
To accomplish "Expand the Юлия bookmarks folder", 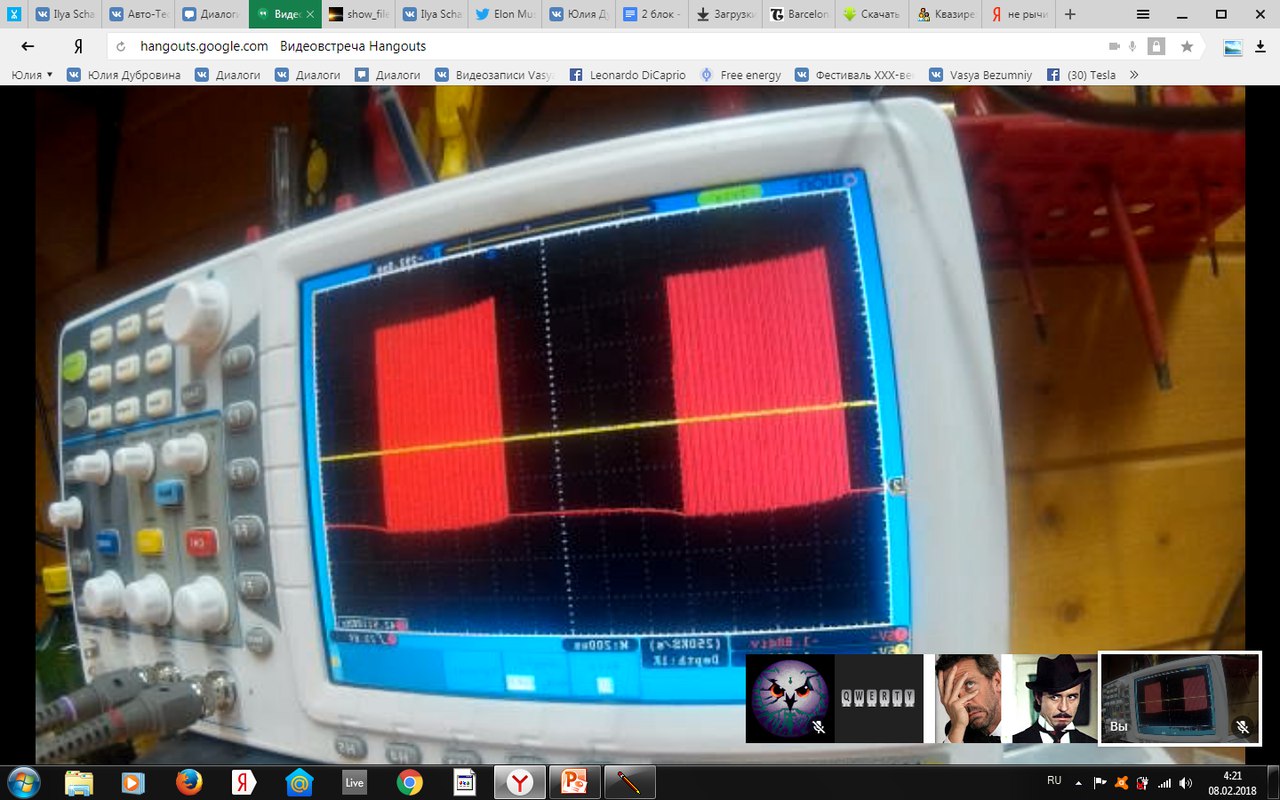I will point(32,75).
